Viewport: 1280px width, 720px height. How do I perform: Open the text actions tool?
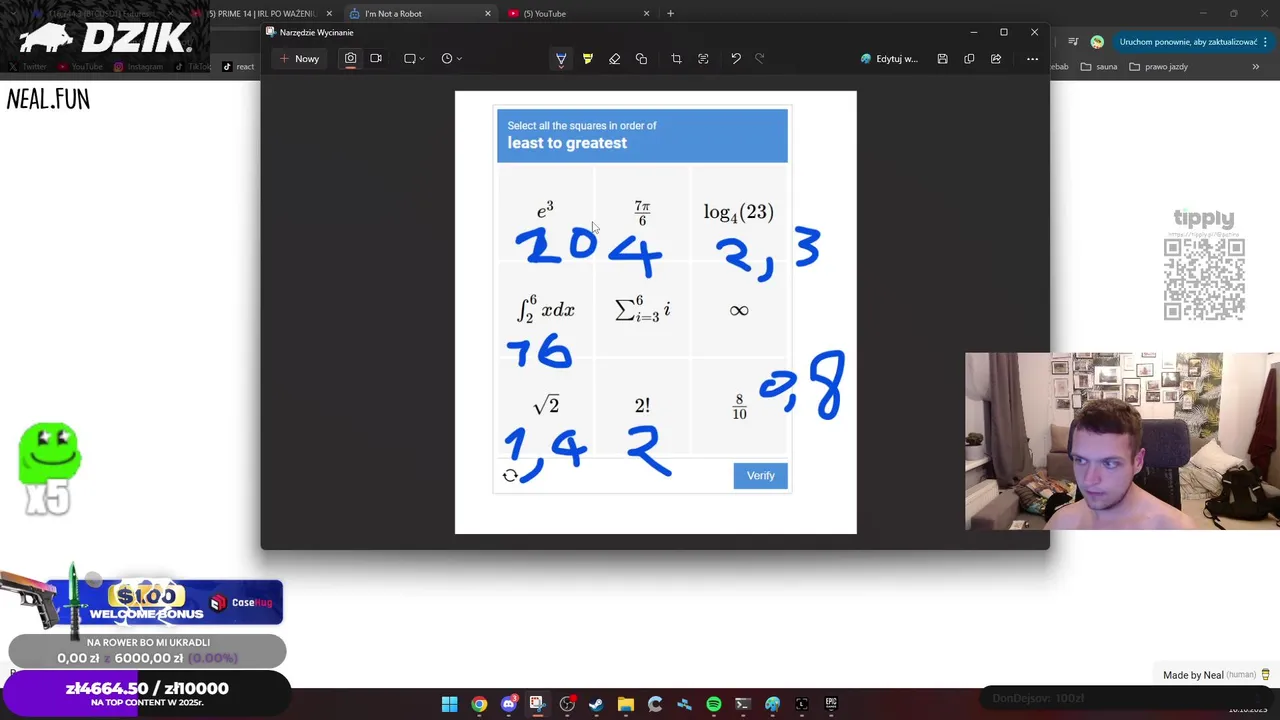pyautogui.click(x=703, y=59)
